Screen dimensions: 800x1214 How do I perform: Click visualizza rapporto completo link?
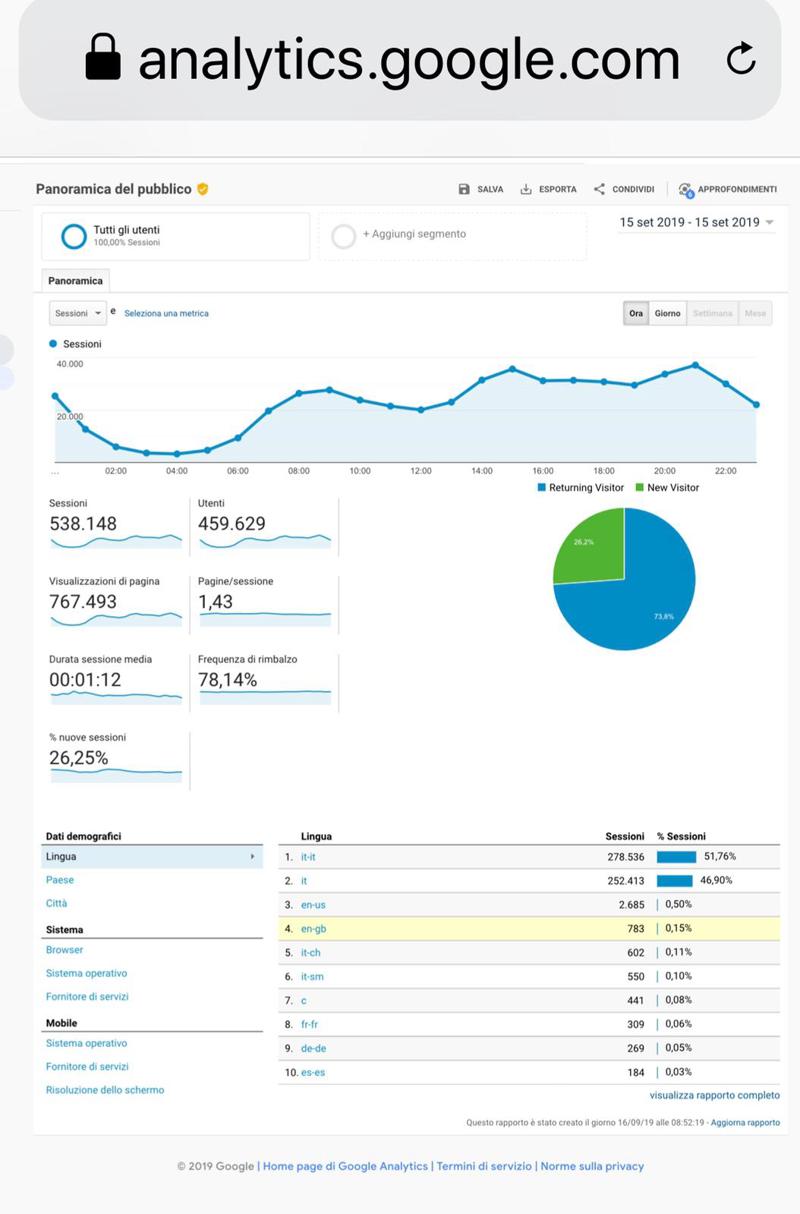[714, 1096]
